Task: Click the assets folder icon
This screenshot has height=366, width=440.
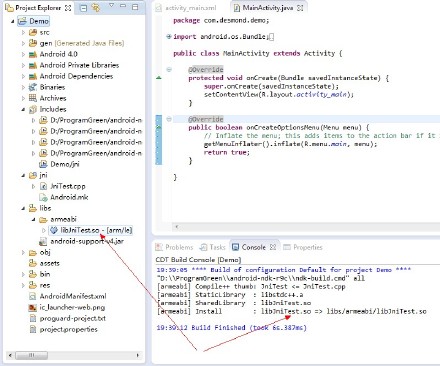Action: coord(33,263)
